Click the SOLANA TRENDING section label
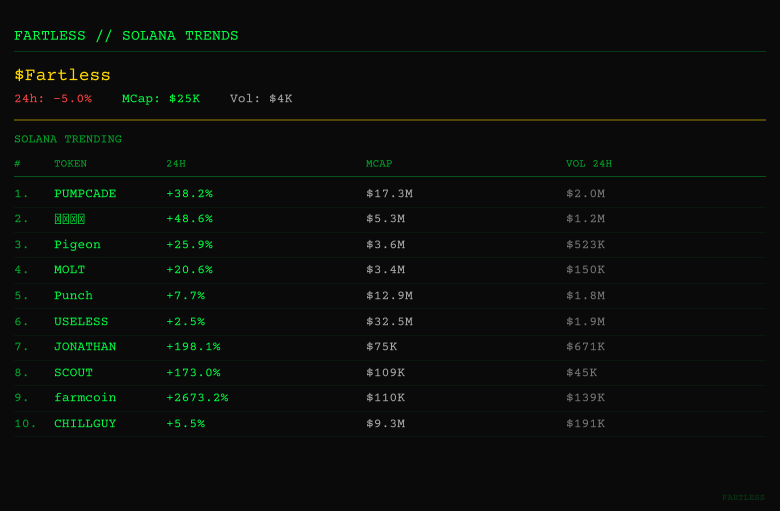This screenshot has height=511, width=780. pos(68,139)
